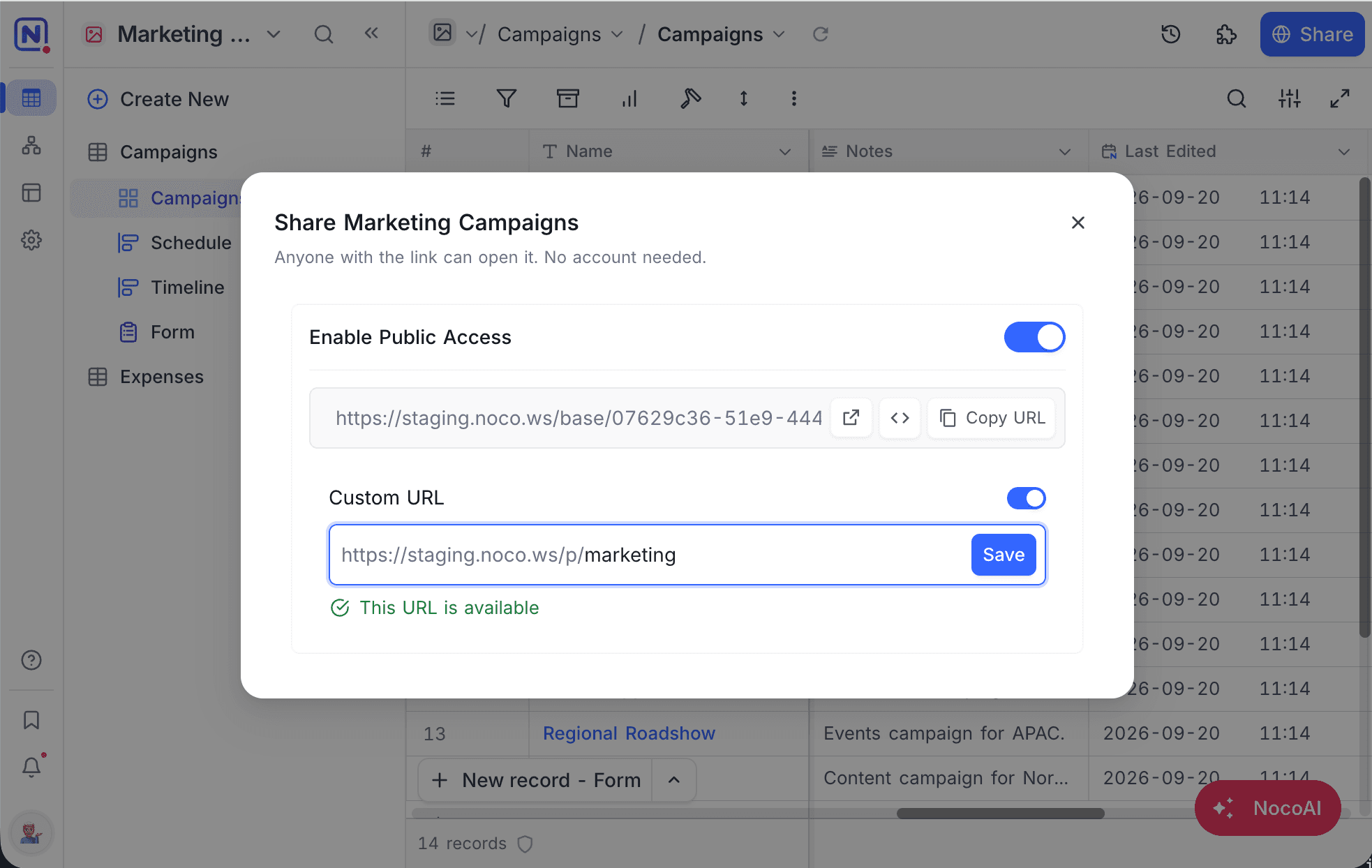The height and width of the screenshot is (868, 1372).
Task: Click the Copy URL button
Action: coord(992,418)
